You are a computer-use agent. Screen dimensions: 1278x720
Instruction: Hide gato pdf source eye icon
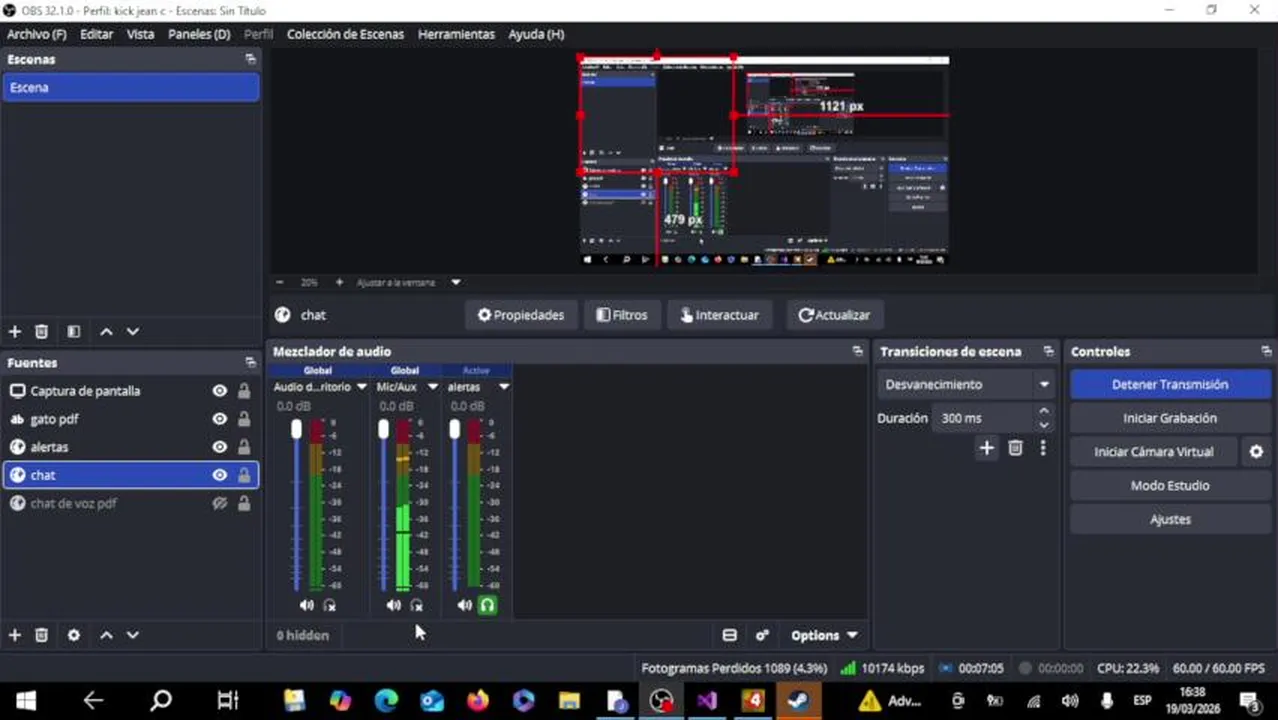coord(219,419)
